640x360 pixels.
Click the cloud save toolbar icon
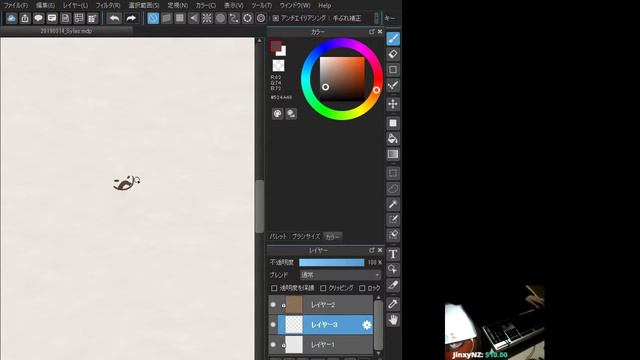coord(11,18)
